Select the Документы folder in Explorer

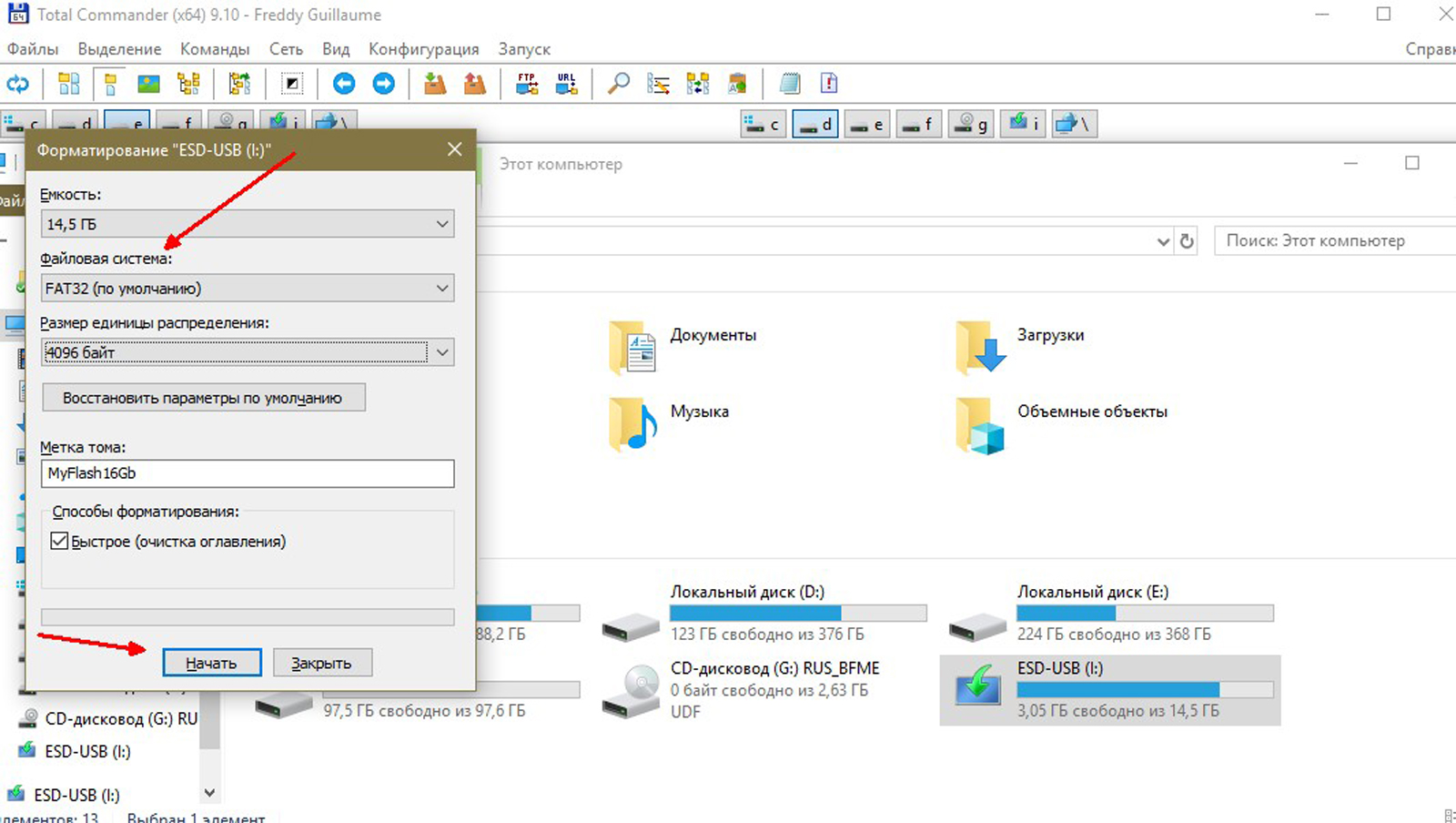pos(684,347)
